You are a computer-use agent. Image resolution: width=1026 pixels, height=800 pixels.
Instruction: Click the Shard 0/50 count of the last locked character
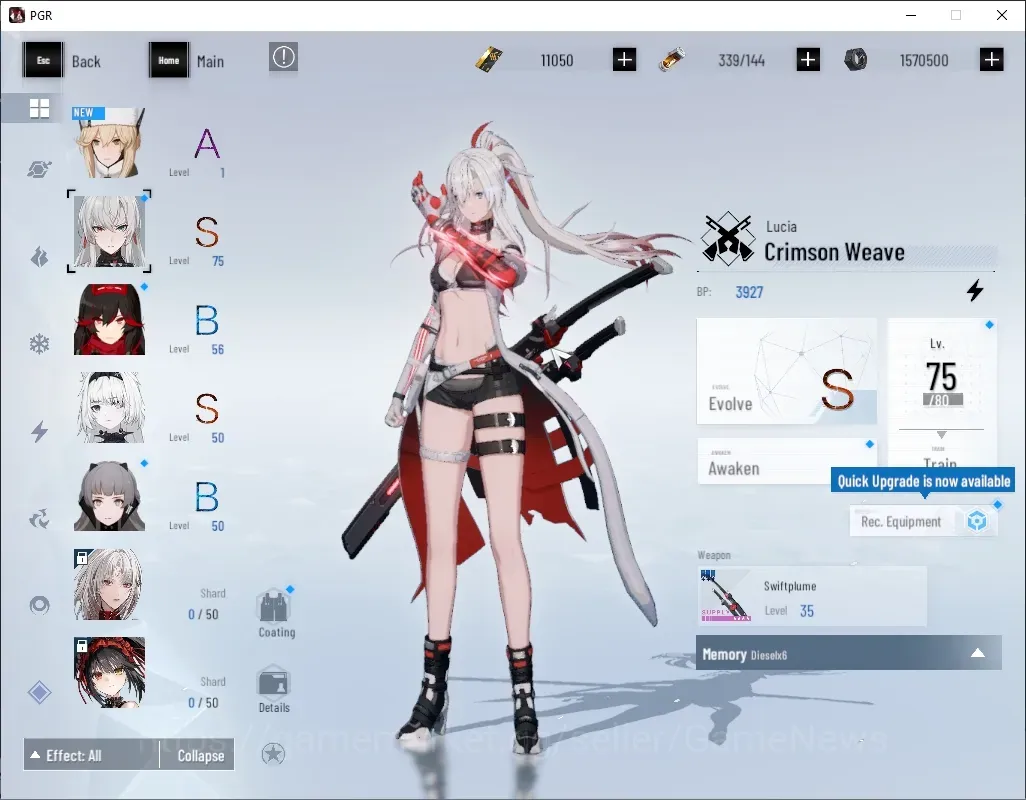[x=203, y=703]
